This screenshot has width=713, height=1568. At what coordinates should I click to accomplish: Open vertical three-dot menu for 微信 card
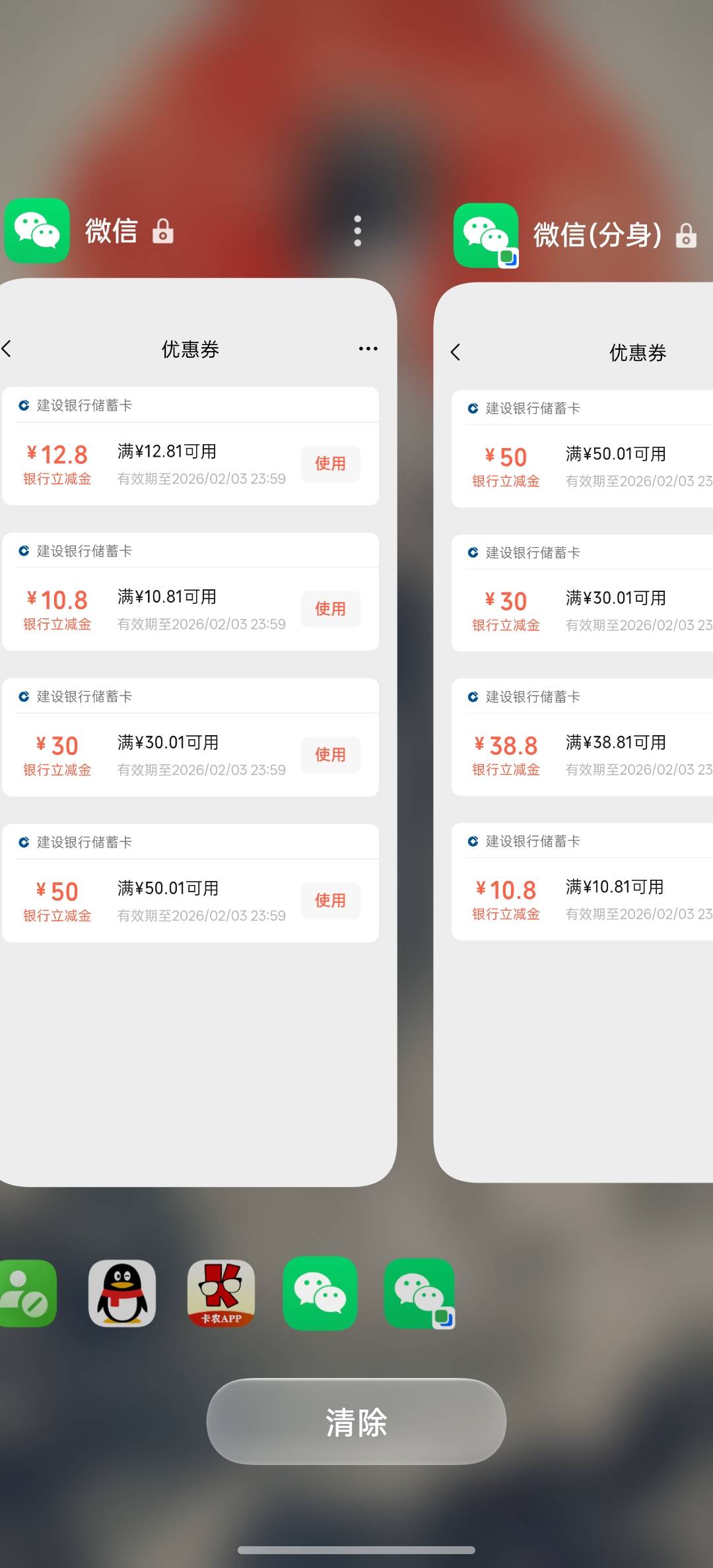point(357,231)
